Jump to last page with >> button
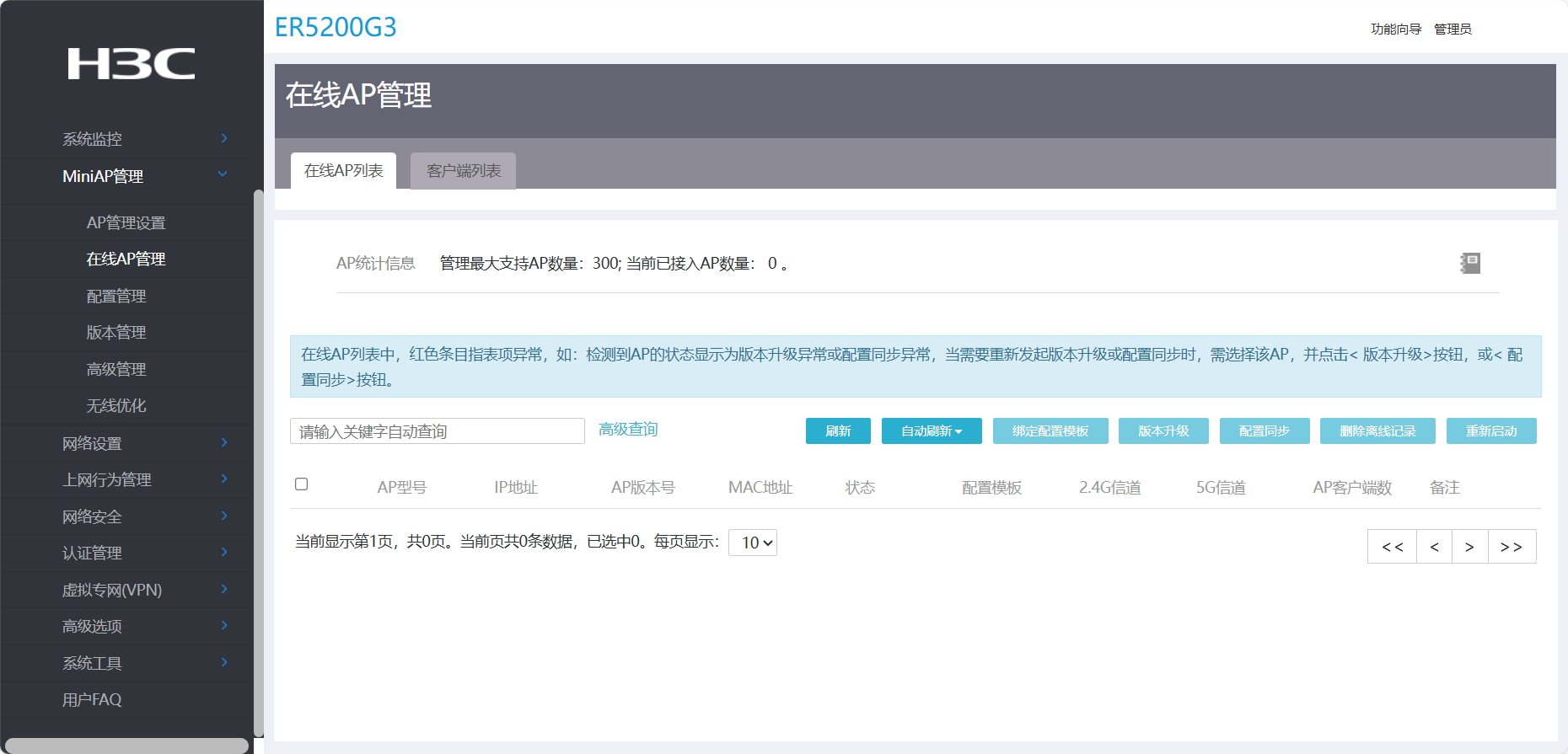Viewport: 1568px width, 754px height. coord(1512,547)
